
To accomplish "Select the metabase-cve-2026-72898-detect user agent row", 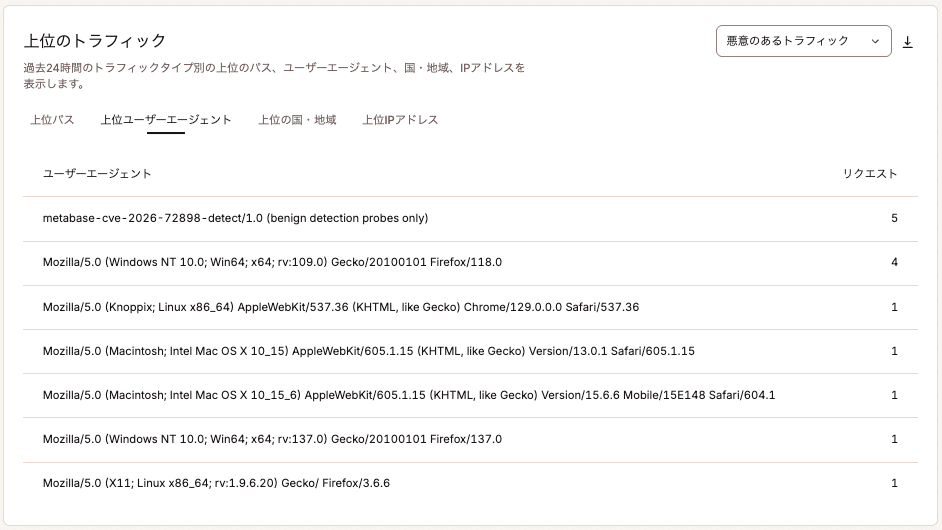I will pyautogui.click(x=470, y=218).
